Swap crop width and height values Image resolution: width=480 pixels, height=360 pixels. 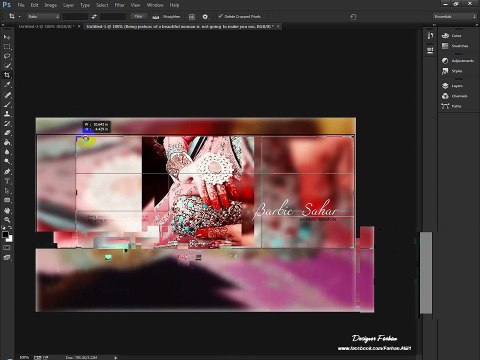pyautogui.click(x=94, y=16)
